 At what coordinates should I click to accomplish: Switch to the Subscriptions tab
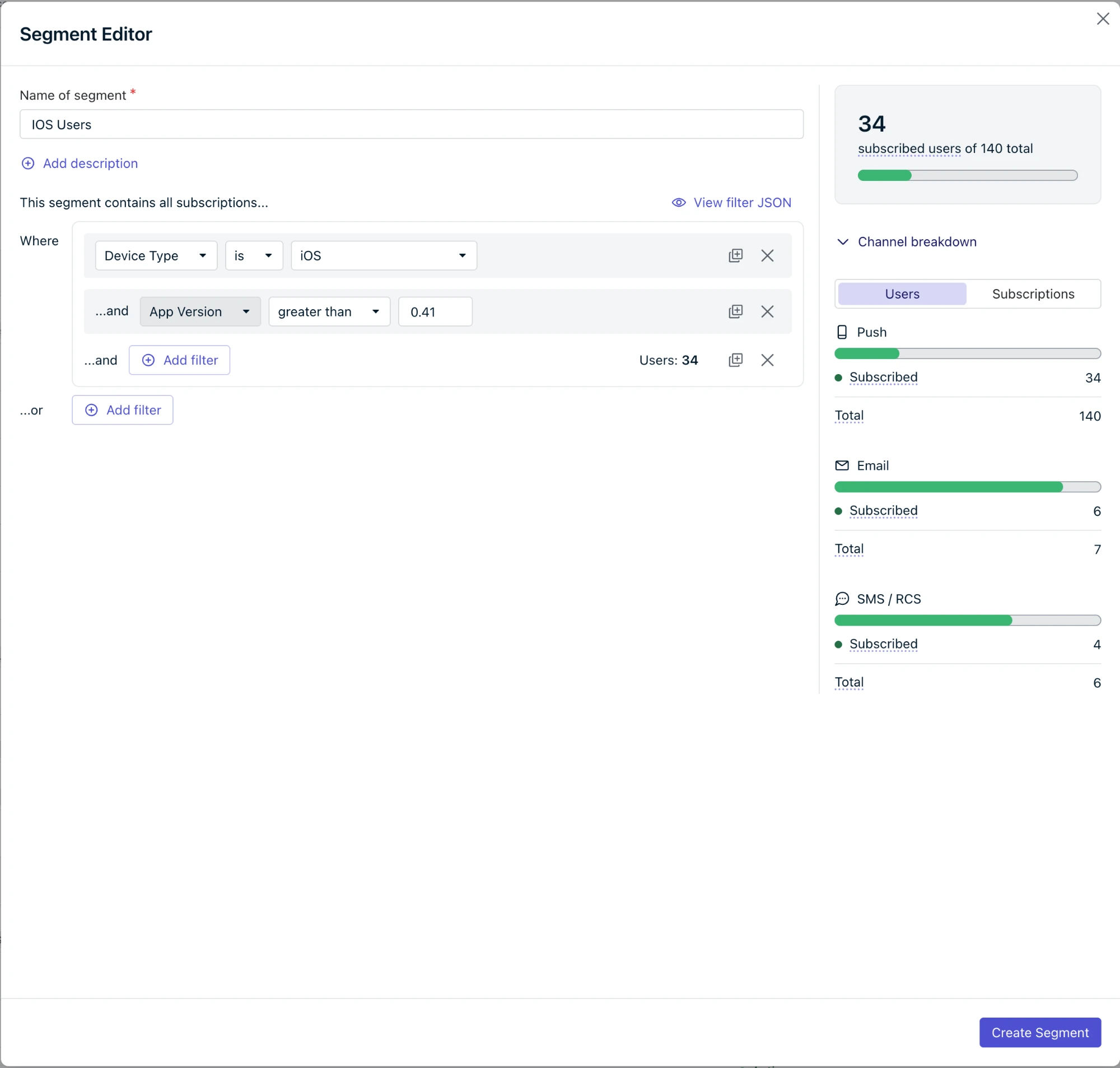(1033, 294)
